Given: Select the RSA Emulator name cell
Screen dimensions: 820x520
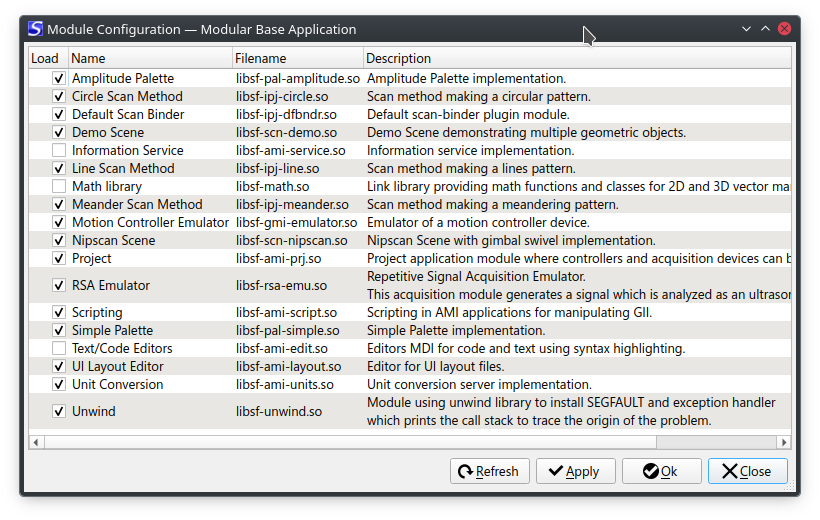Looking at the screenshot, I should click(151, 286).
